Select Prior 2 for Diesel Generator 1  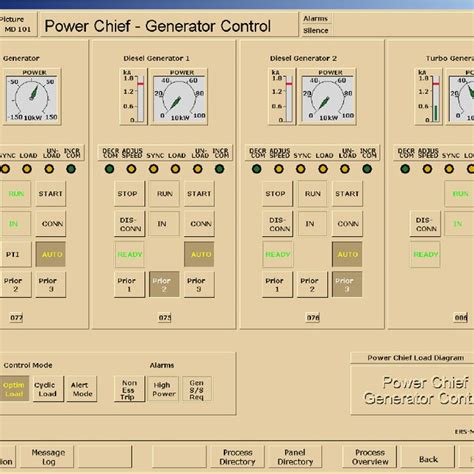coord(164,284)
